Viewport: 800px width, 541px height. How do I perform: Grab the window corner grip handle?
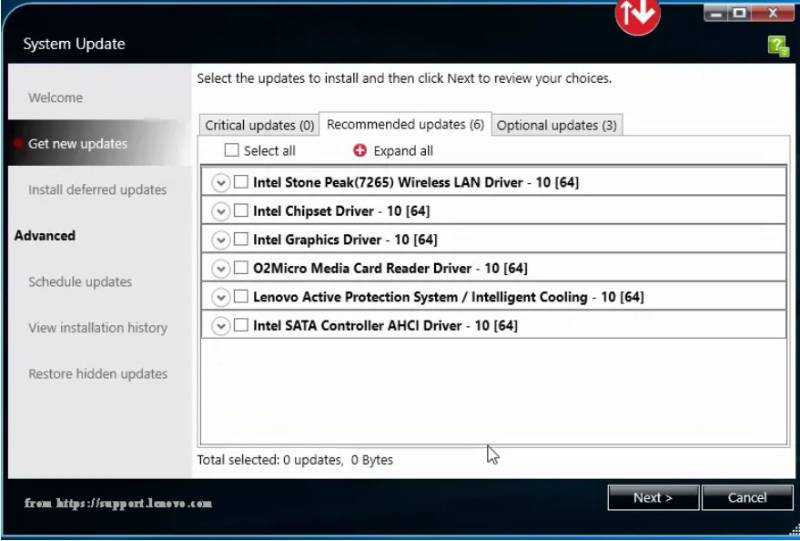pyautogui.click(x=795, y=530)
